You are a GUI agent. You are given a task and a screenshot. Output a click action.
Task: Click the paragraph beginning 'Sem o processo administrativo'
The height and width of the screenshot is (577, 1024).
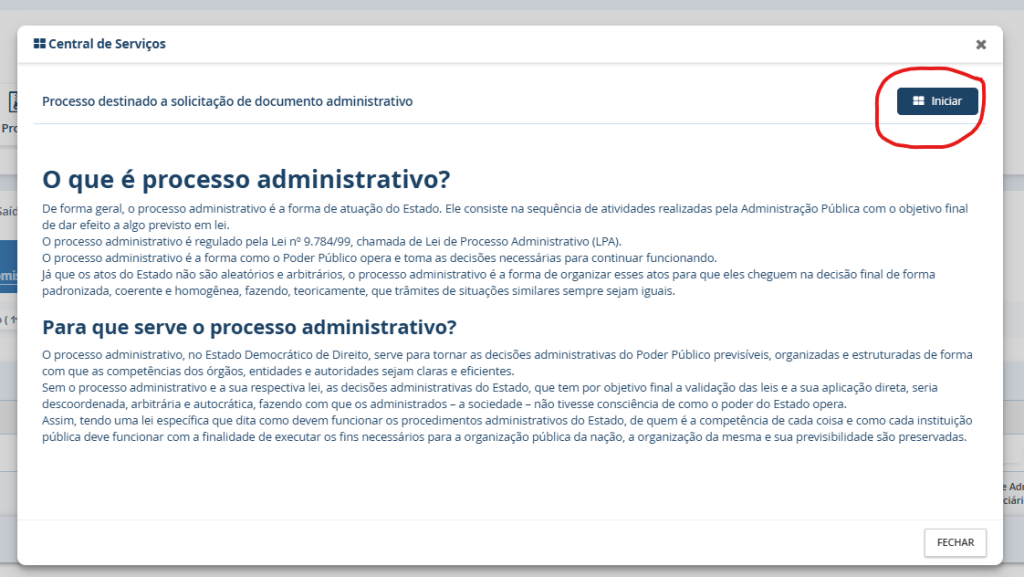point(490,396)
